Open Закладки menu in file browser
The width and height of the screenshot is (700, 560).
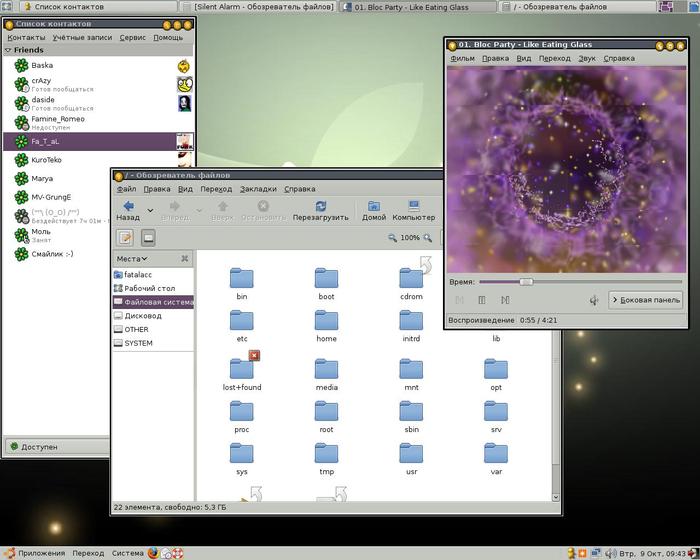[x=258, y=189]
